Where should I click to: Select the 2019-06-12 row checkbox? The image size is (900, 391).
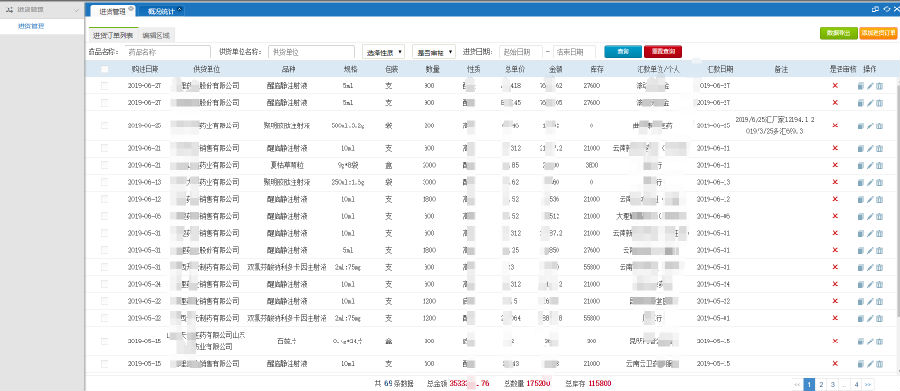point(104,200)
